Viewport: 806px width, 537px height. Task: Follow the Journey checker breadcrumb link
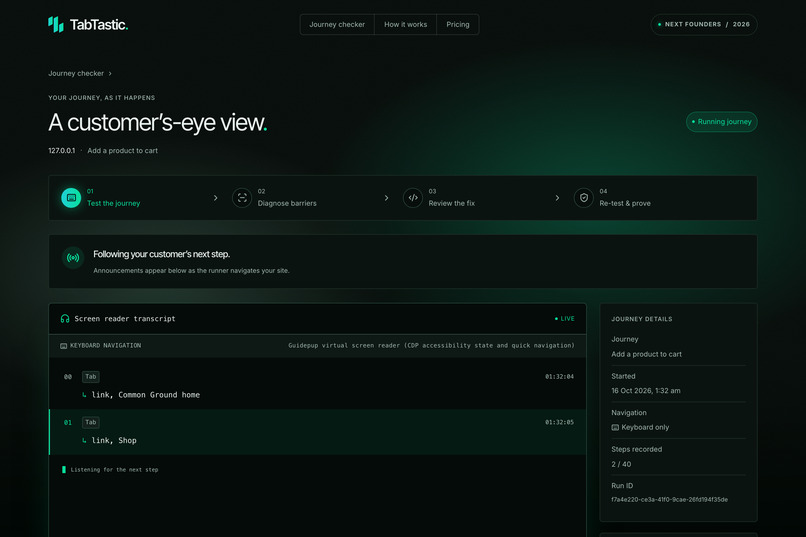click(x=76, y=73)
